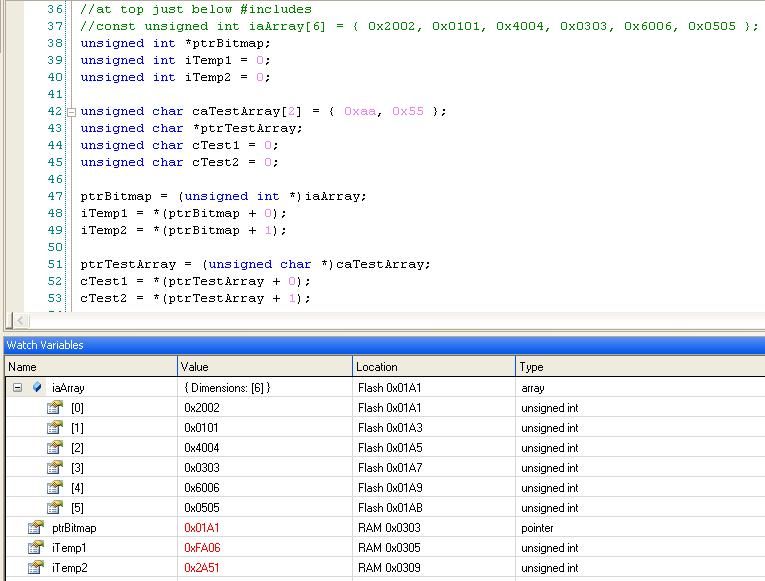Select the iTemp1 variable name
Image resolution: width=765 pixels, height=581 pixels.
tap(69, 548)
